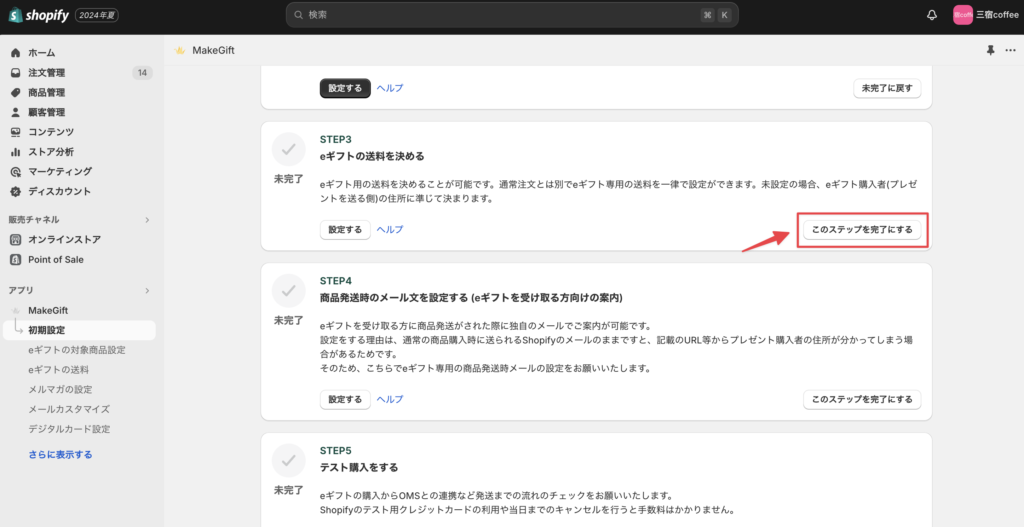This screenshot has width=1024, height=527.
Task: Click the storefront icon for オンラインストア
Action: 16,240
